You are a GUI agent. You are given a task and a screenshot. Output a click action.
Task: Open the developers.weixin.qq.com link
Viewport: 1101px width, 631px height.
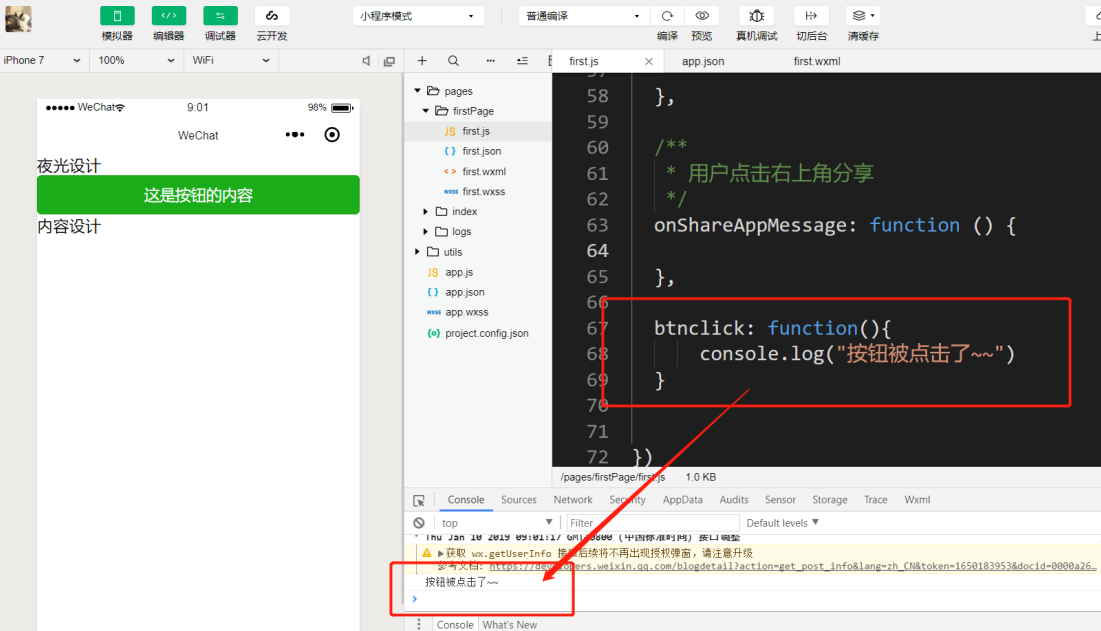[x=792, y=566]
